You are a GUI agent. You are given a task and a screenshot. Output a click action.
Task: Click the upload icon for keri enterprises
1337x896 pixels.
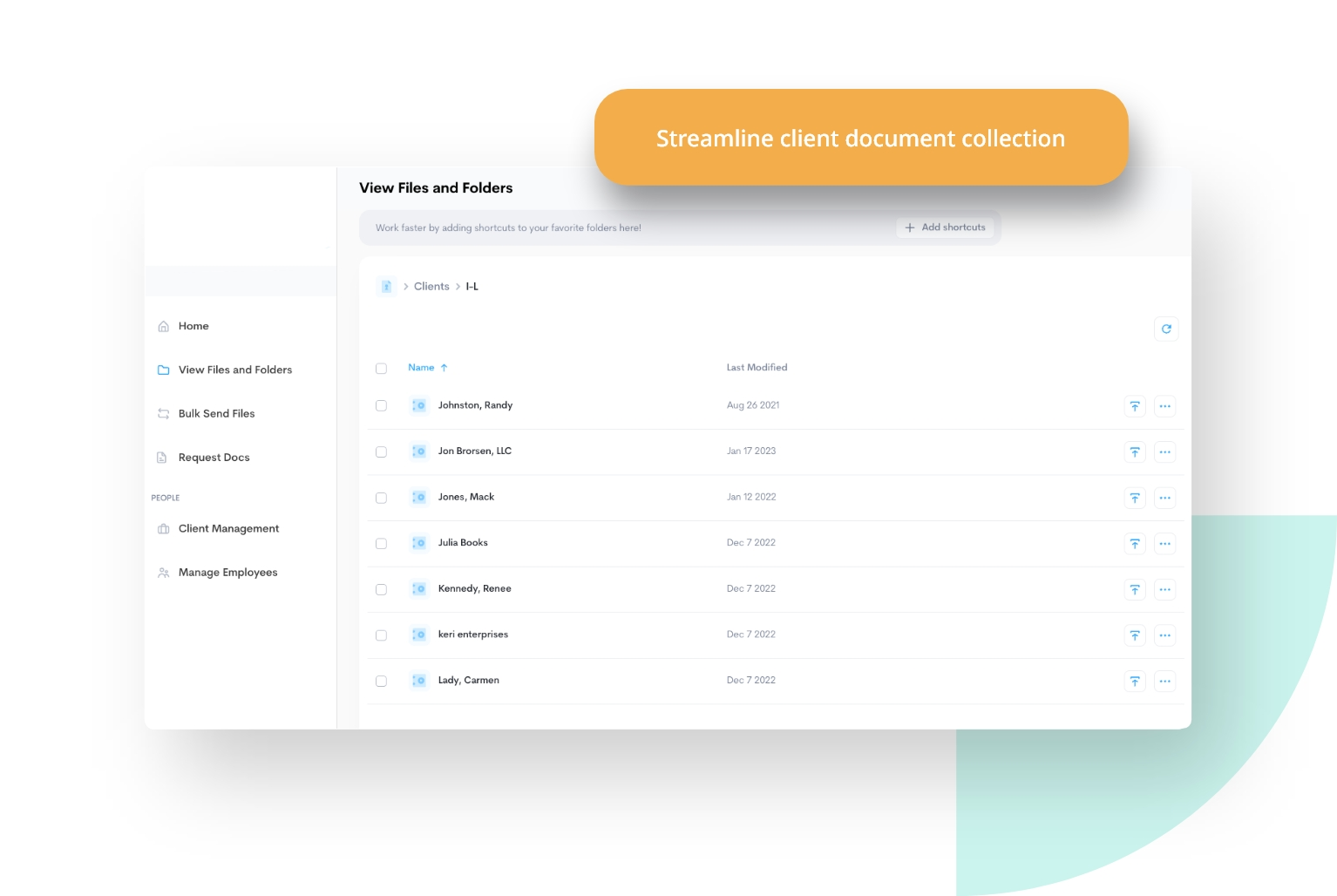(x=1135, y=635)
